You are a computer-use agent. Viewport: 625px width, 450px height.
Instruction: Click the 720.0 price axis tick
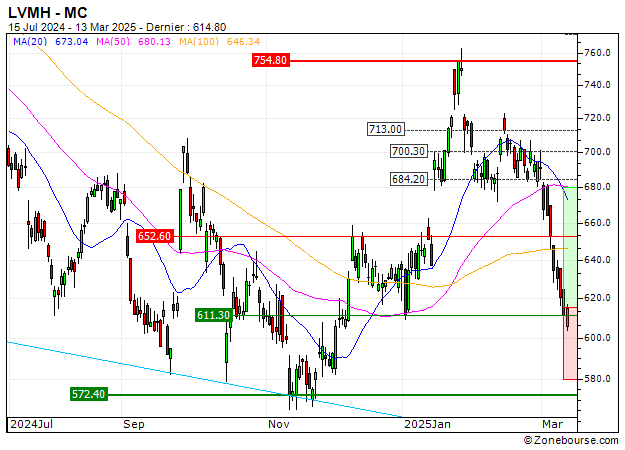(x=597, y=118)
